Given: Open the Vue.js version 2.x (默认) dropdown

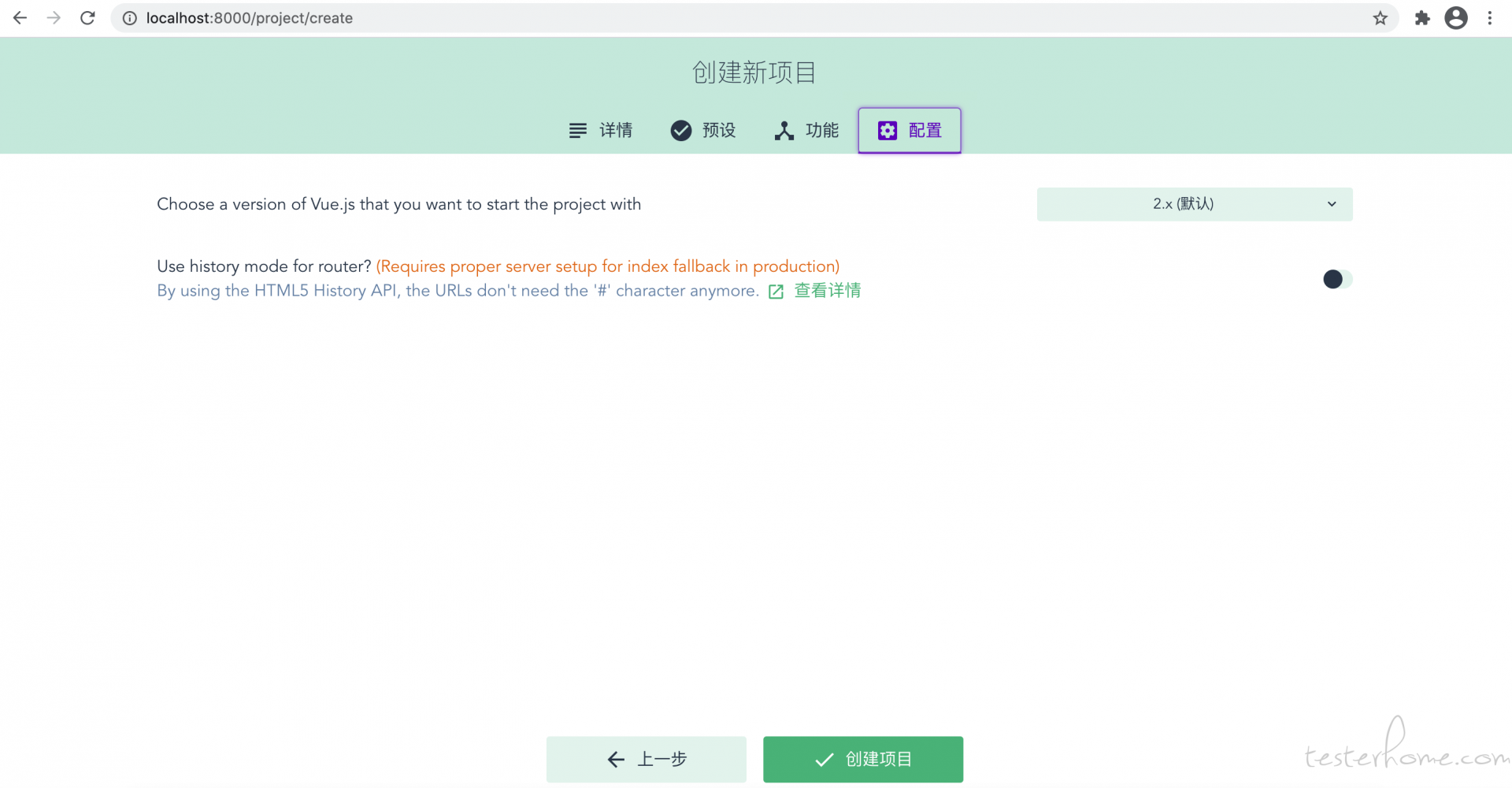Looking at the screenshot, I should click(x=1195, y=204).
